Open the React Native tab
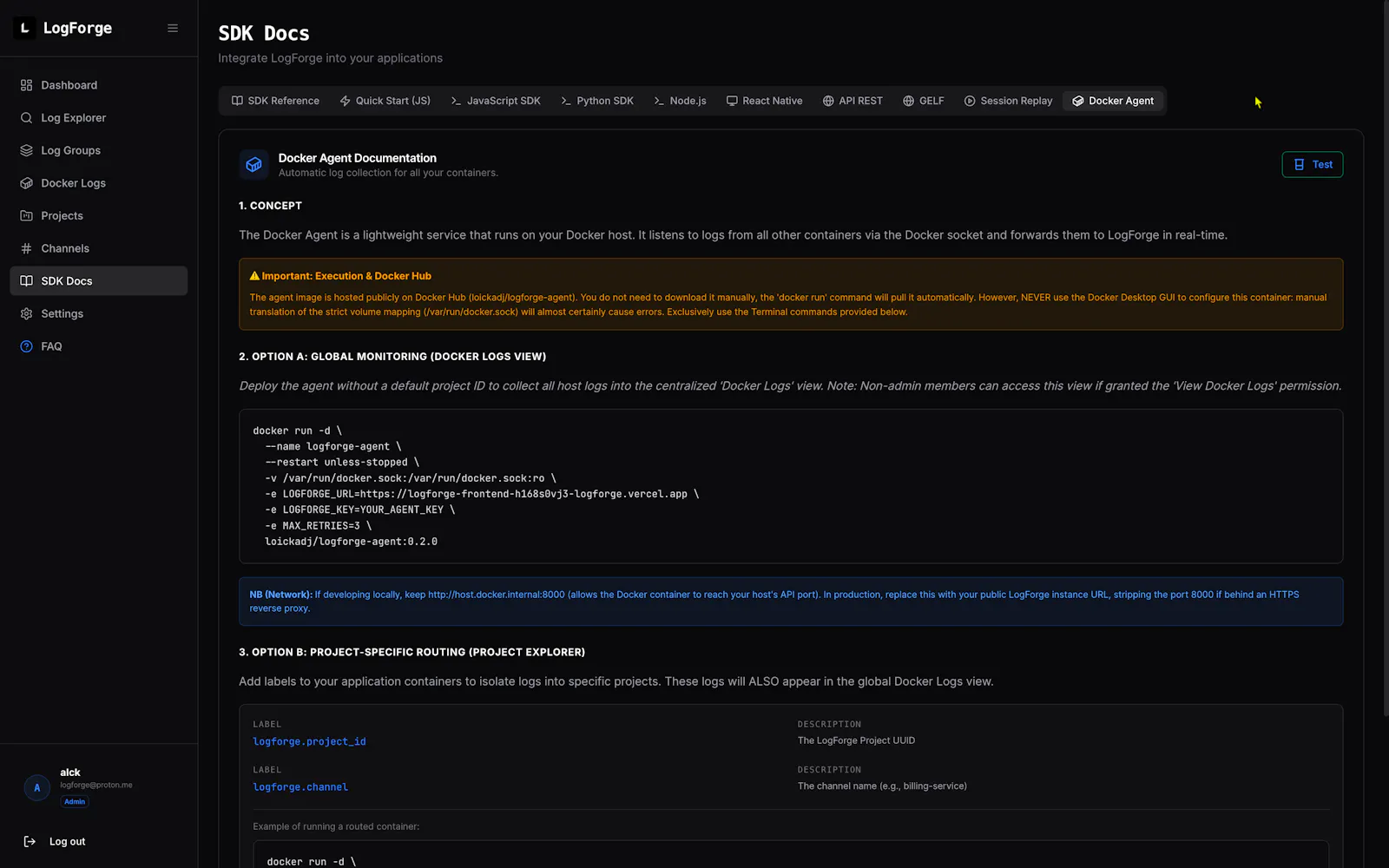 pyautogui.click(x=764, y=101)
